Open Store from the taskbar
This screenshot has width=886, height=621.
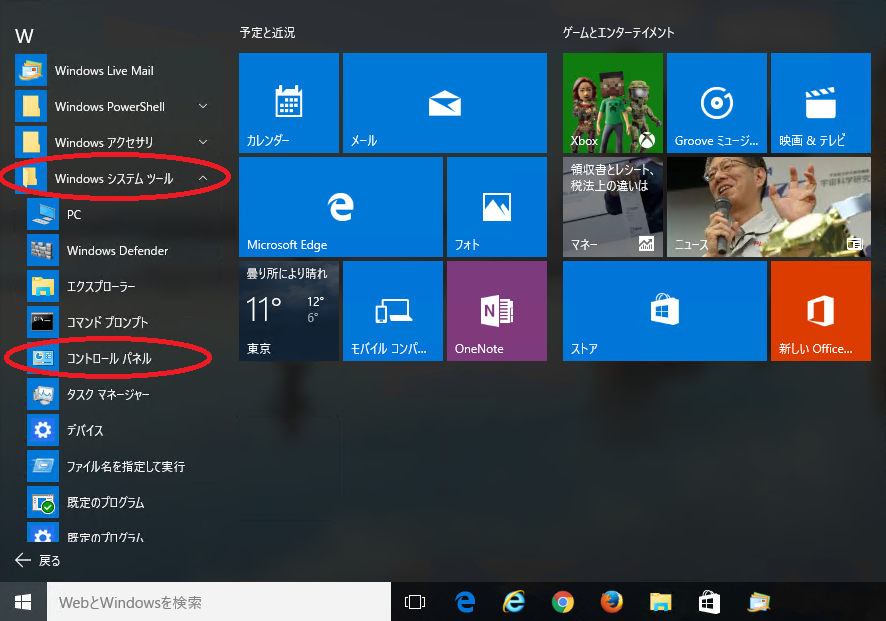coord(709,602)
